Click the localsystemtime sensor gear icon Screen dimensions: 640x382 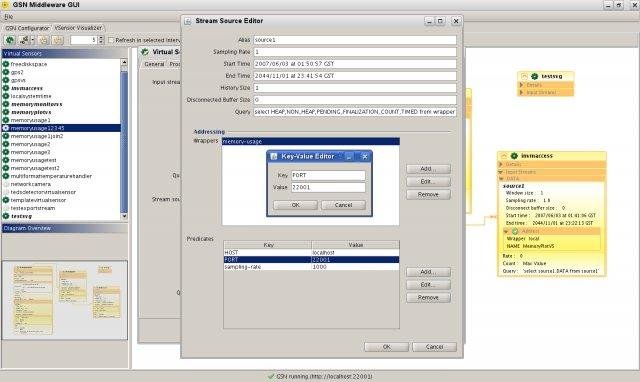[x=6, y=96]
